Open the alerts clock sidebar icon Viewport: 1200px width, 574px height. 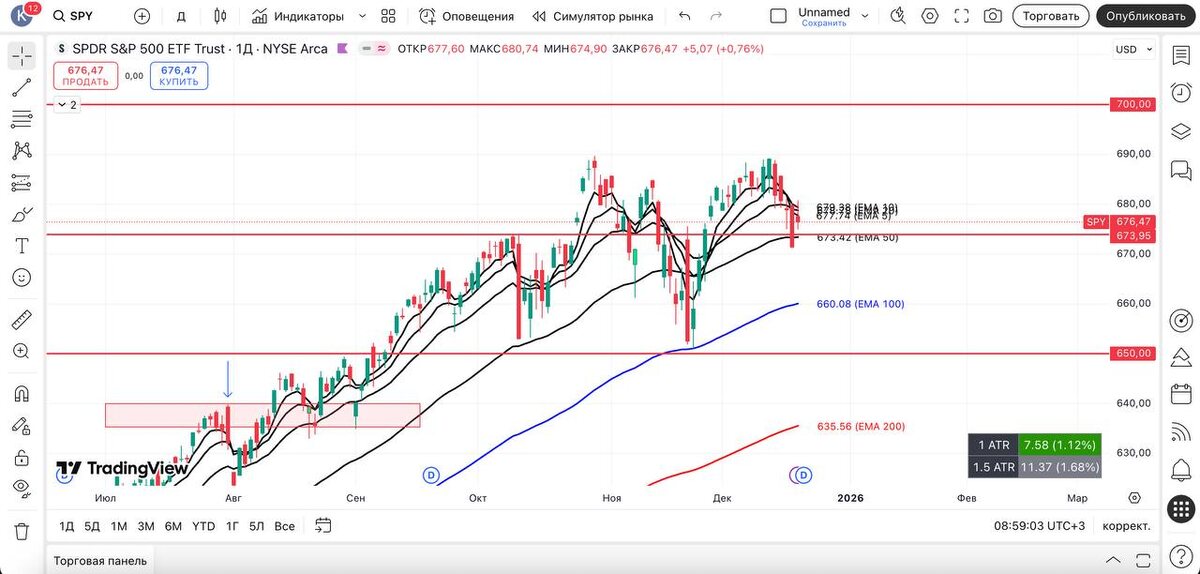point(1181,93)
